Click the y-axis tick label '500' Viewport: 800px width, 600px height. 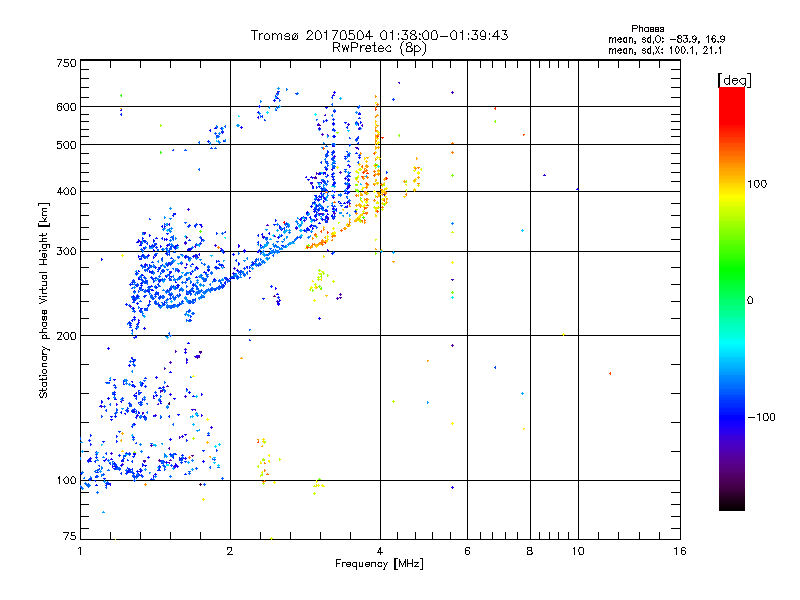click(66, 145)
